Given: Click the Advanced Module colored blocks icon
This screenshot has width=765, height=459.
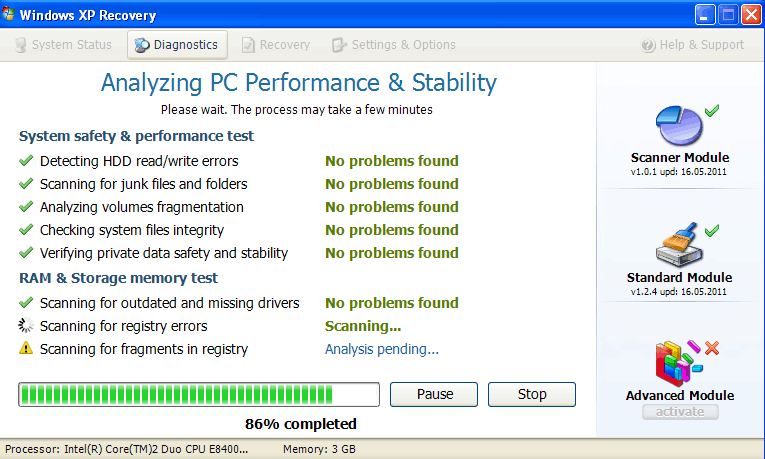Looking at the screenshot, I should coord(675,362).
